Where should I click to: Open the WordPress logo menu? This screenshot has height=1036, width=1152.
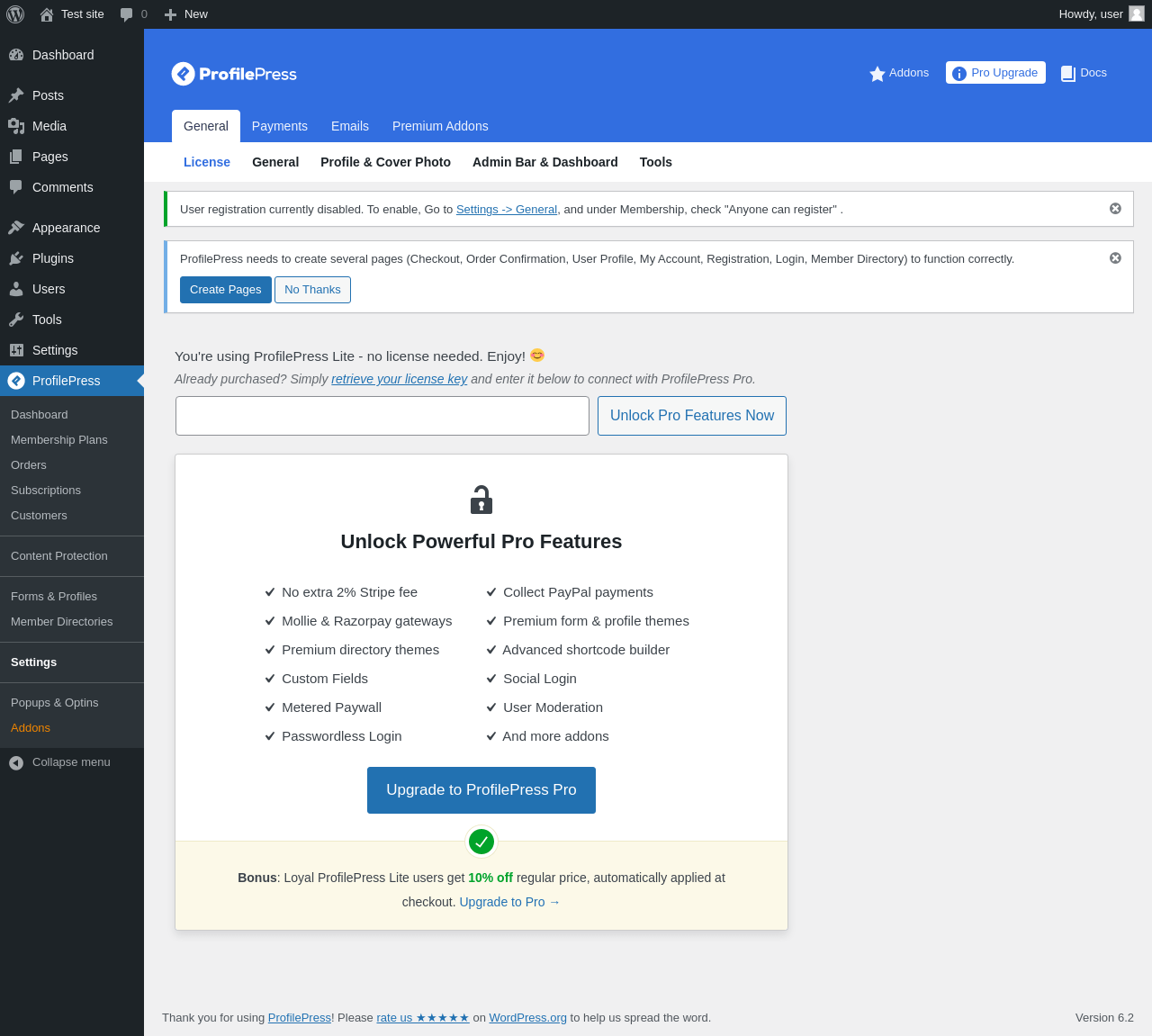tap(15, 14)
